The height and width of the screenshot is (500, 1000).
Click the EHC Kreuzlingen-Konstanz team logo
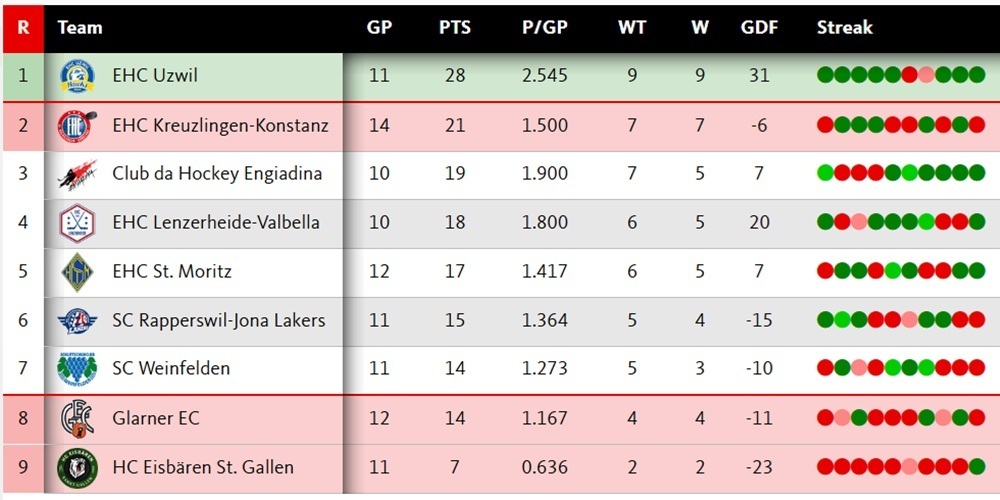(x=77, y=126)
